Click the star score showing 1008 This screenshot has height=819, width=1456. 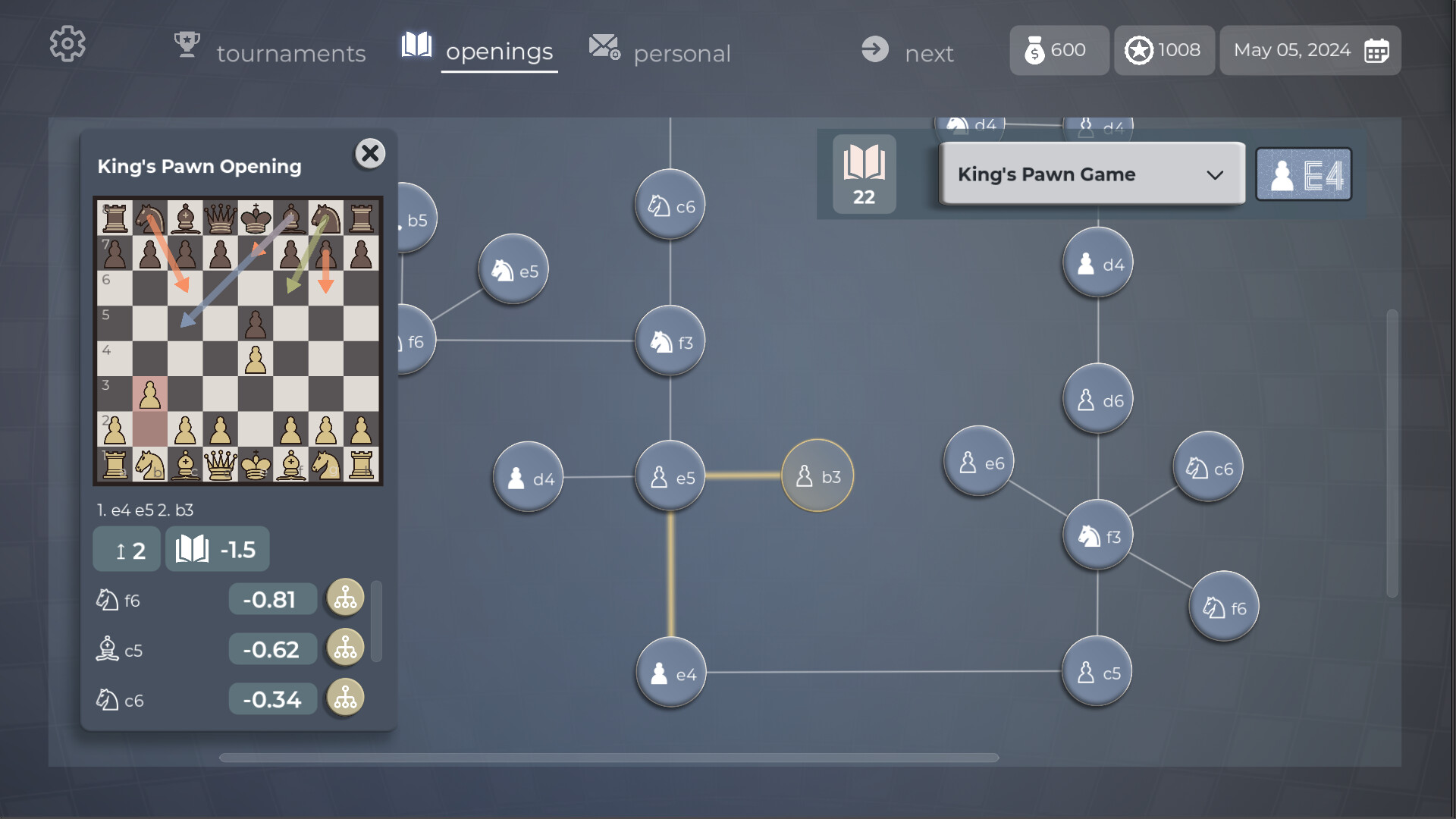[1164, 50]
